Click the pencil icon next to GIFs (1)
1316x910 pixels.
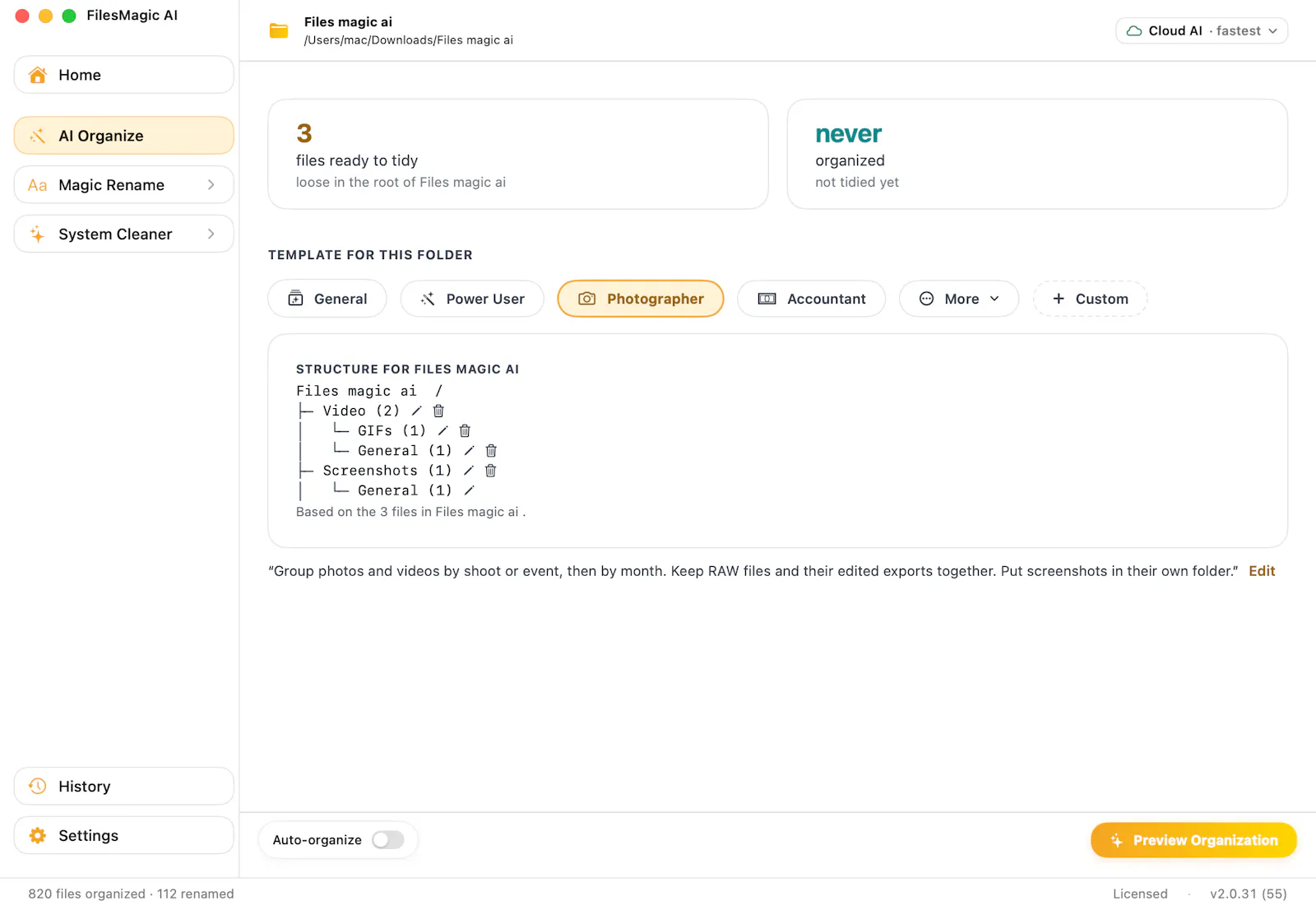pyautogui.click(x=443, y=430)
